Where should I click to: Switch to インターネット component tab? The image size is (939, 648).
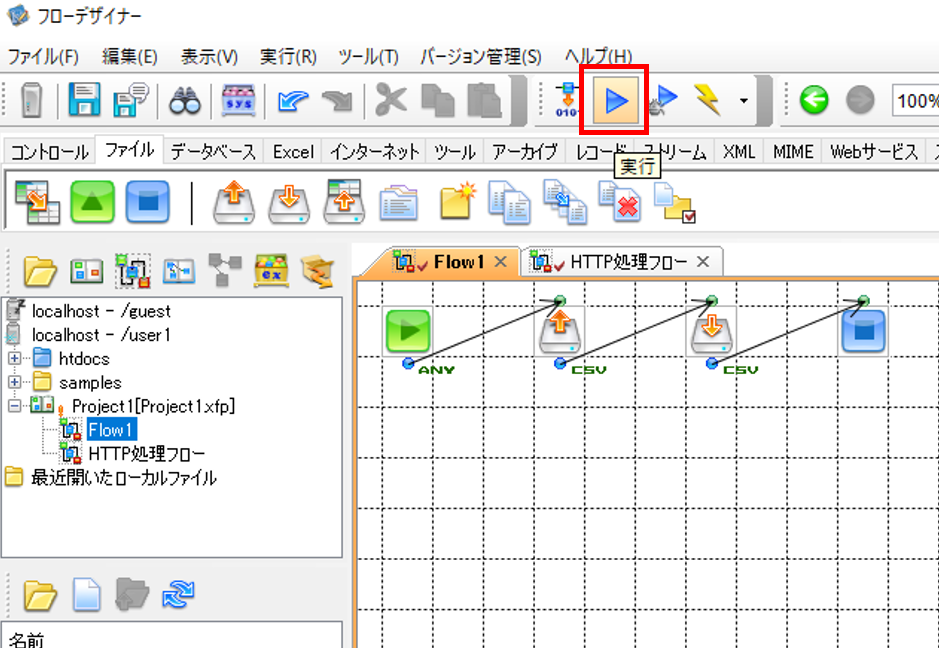pos(374,152)
